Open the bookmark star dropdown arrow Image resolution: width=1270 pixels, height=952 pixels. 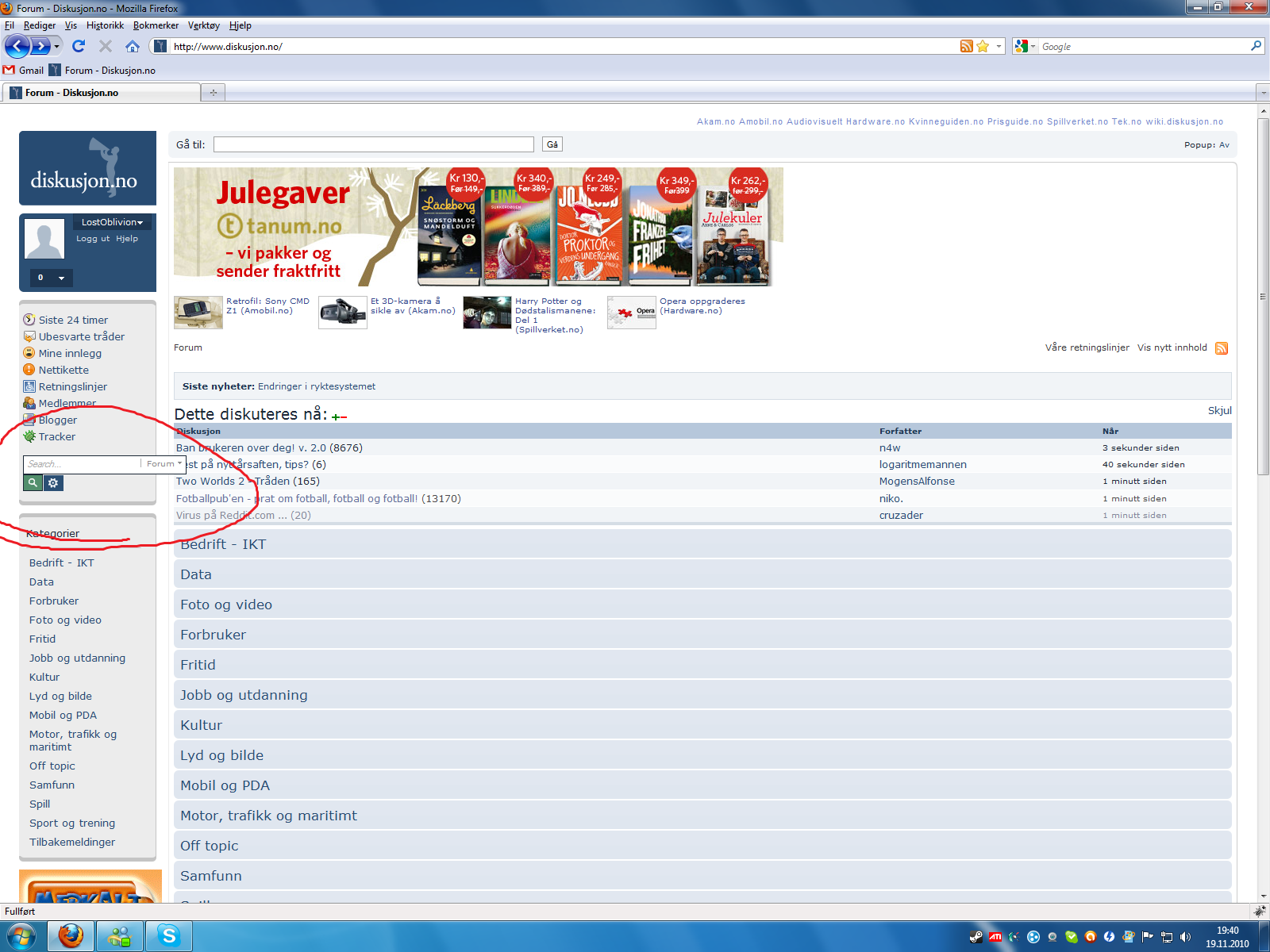point(999,46)
